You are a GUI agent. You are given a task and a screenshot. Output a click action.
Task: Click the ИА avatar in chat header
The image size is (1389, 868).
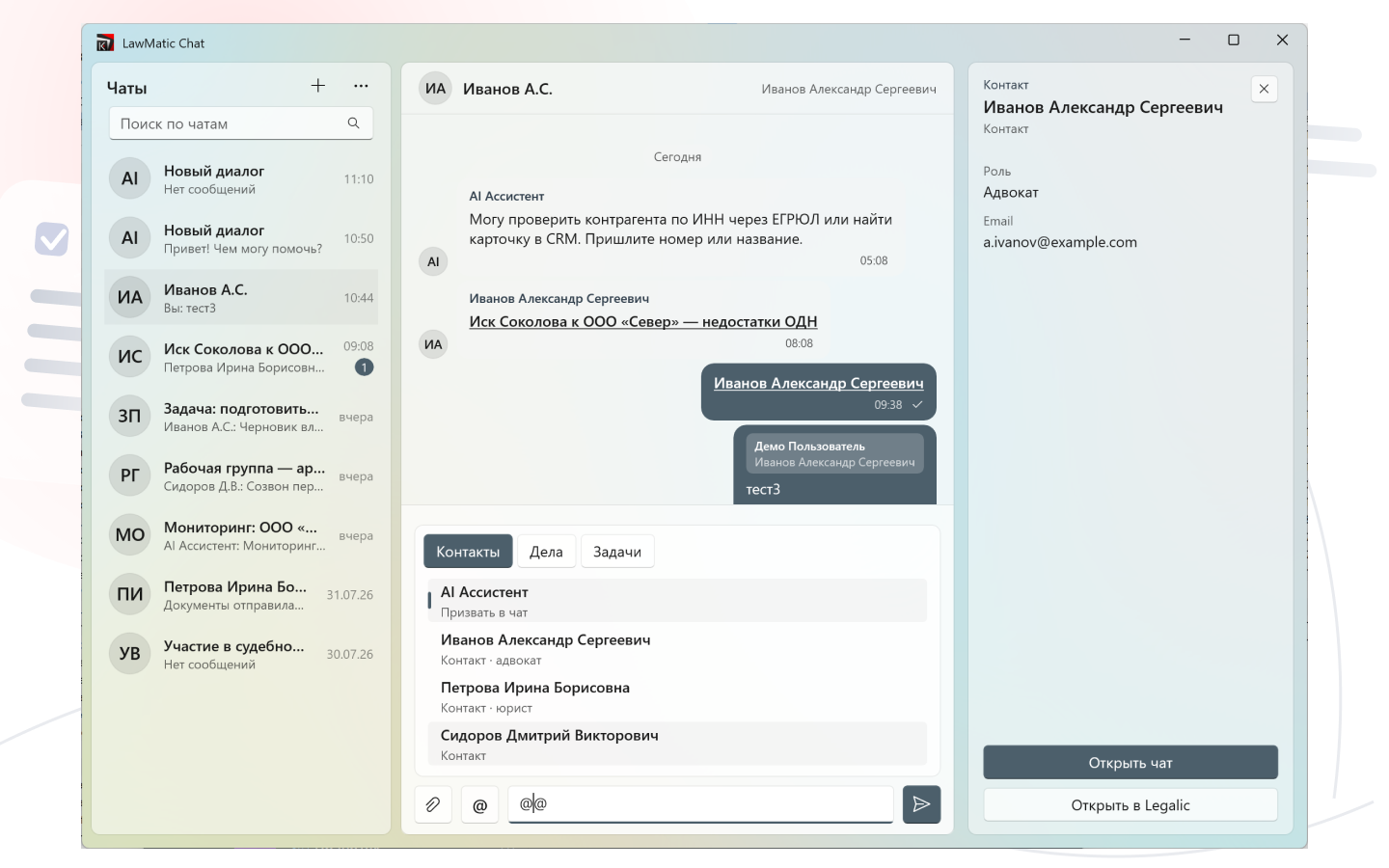pos(436,89)
